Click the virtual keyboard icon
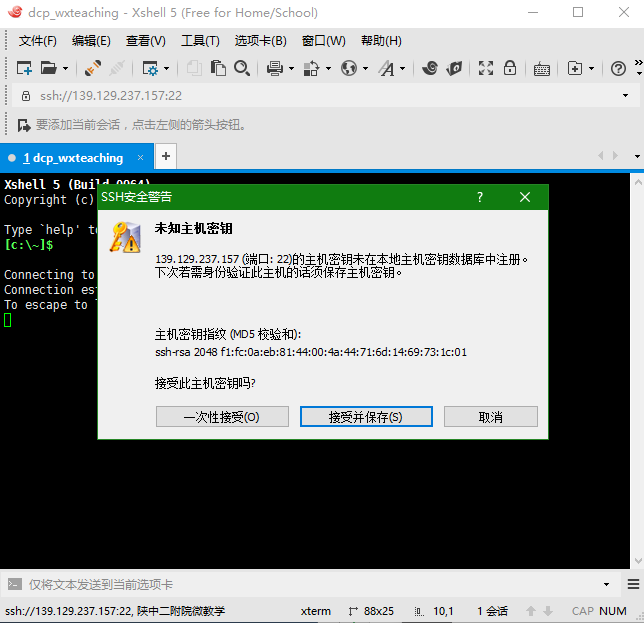The width and height of the screenshot is (644, 623). (542, 69)
